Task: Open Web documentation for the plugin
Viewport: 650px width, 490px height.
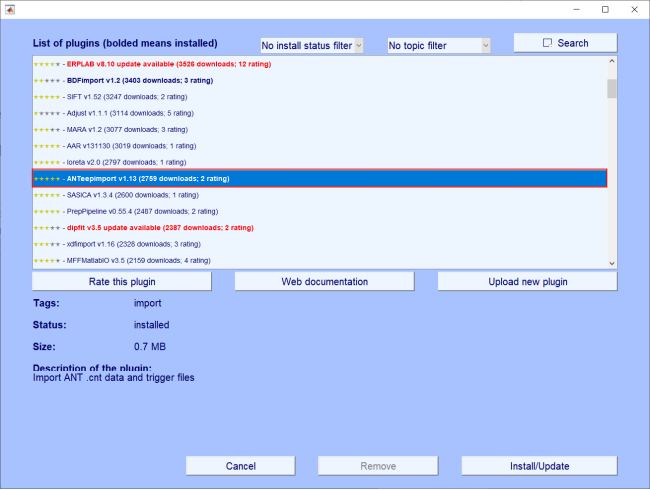Action: [x=325, y=281]
